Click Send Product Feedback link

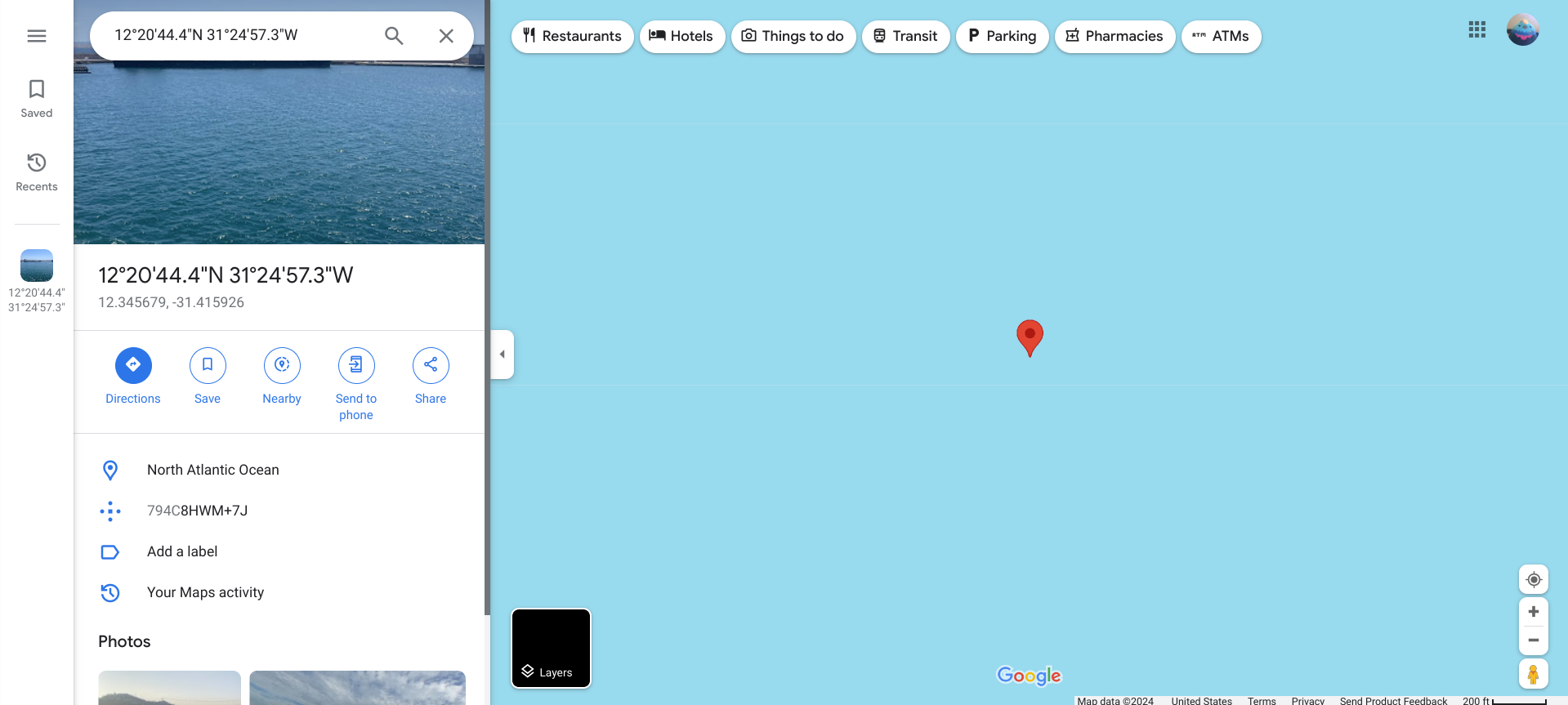pos(1393,700)
